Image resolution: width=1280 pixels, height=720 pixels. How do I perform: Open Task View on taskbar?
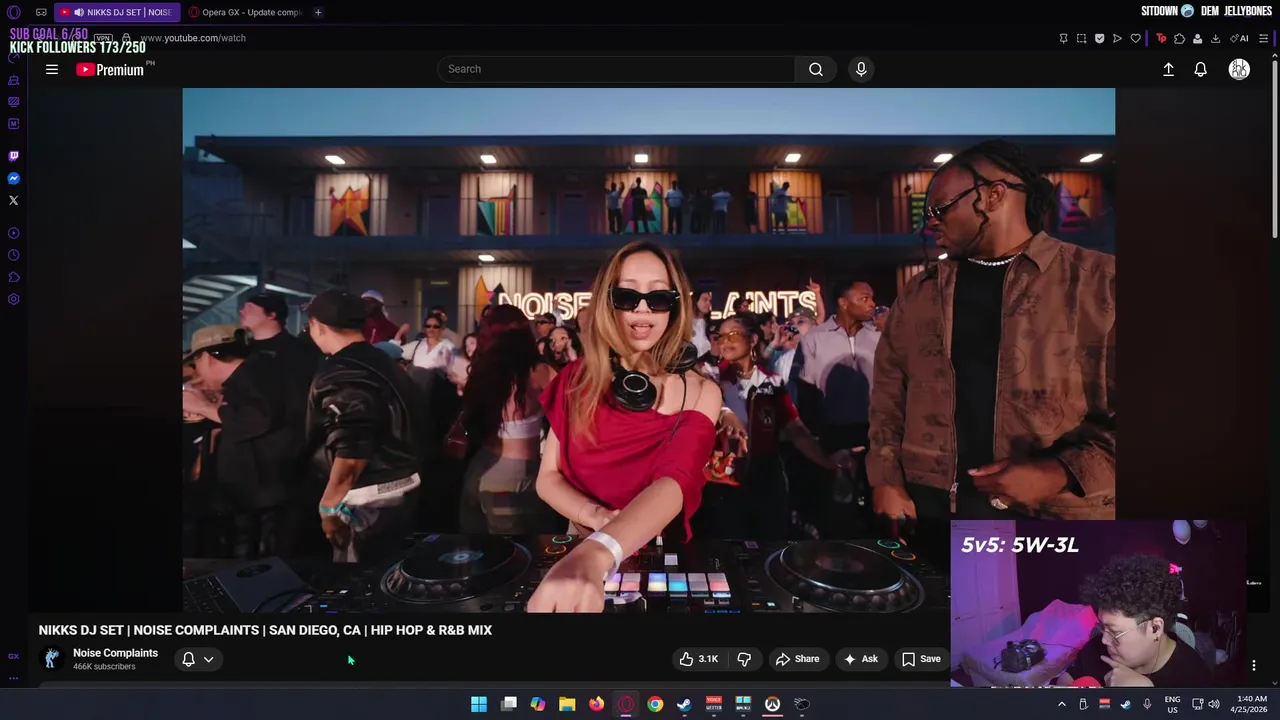tap(508, 704)
